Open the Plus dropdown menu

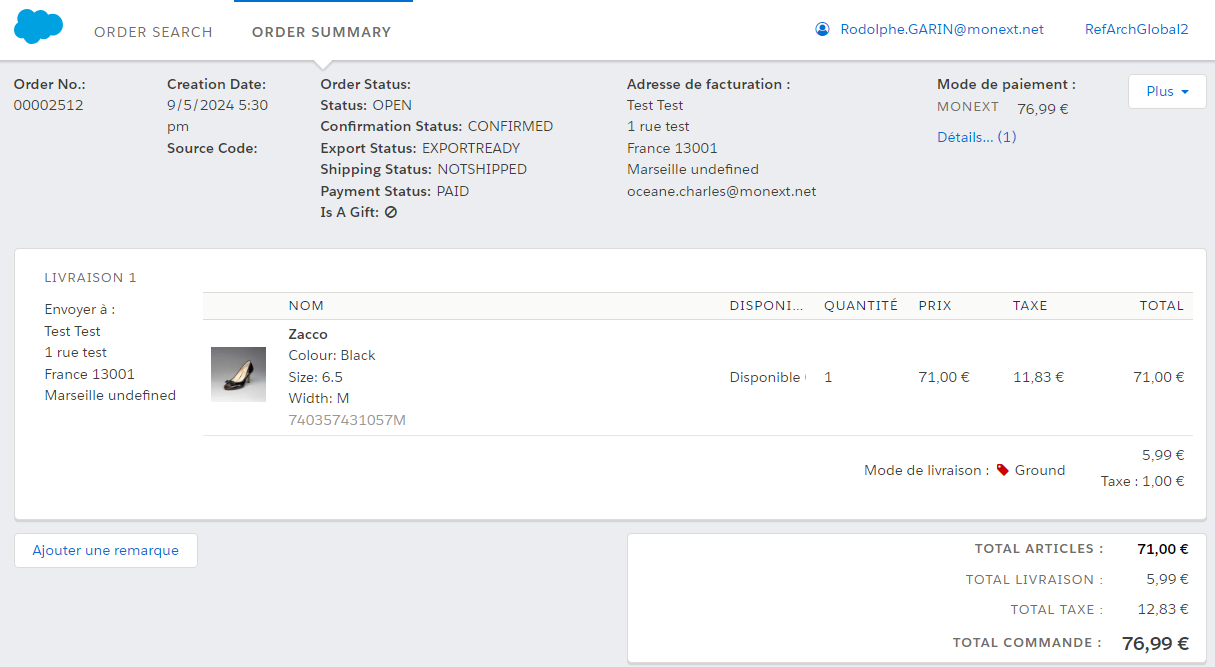click(1166, 91)
